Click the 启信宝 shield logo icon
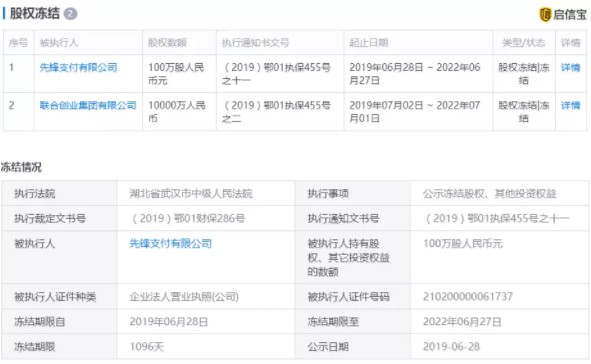The height and width of the screenshot is (364, 591). coord(545,14)
